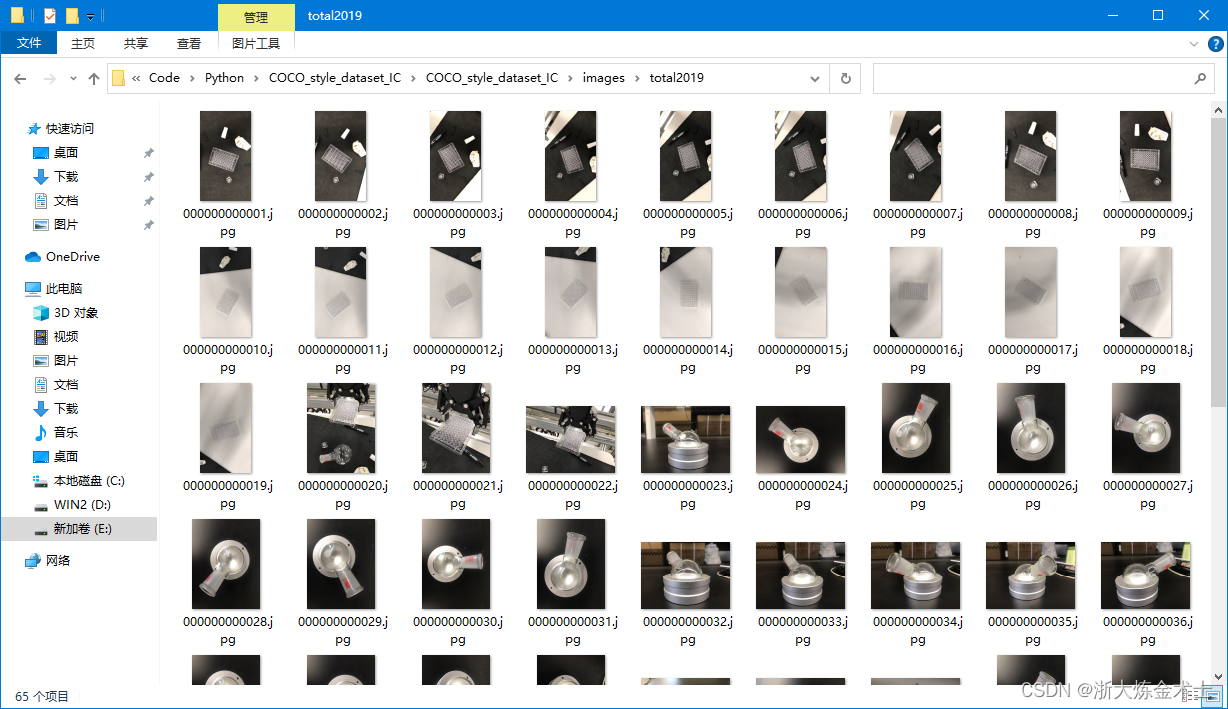Viewport: 1228px width, 709px height.
Task: Select 此电脑 in the navigation pane
Action: (64, 289)
